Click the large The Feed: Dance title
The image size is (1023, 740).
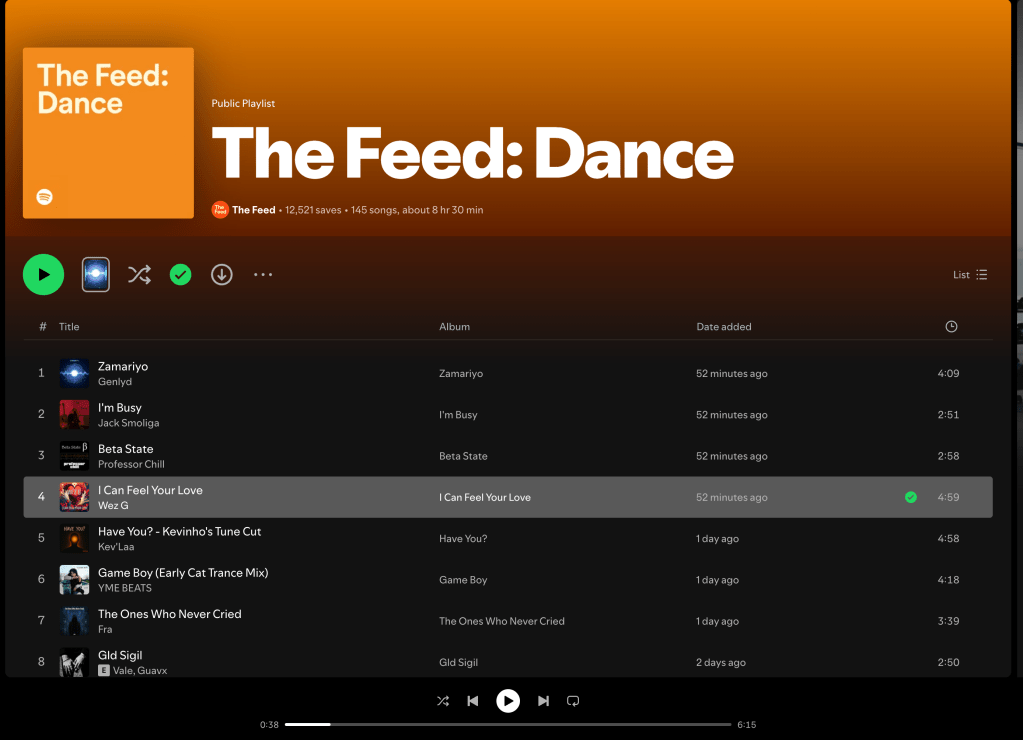pos(472,154)
